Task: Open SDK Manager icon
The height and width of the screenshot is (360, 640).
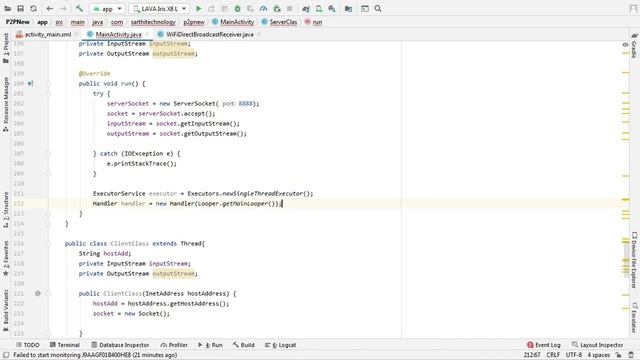Action: coord(332,9)
